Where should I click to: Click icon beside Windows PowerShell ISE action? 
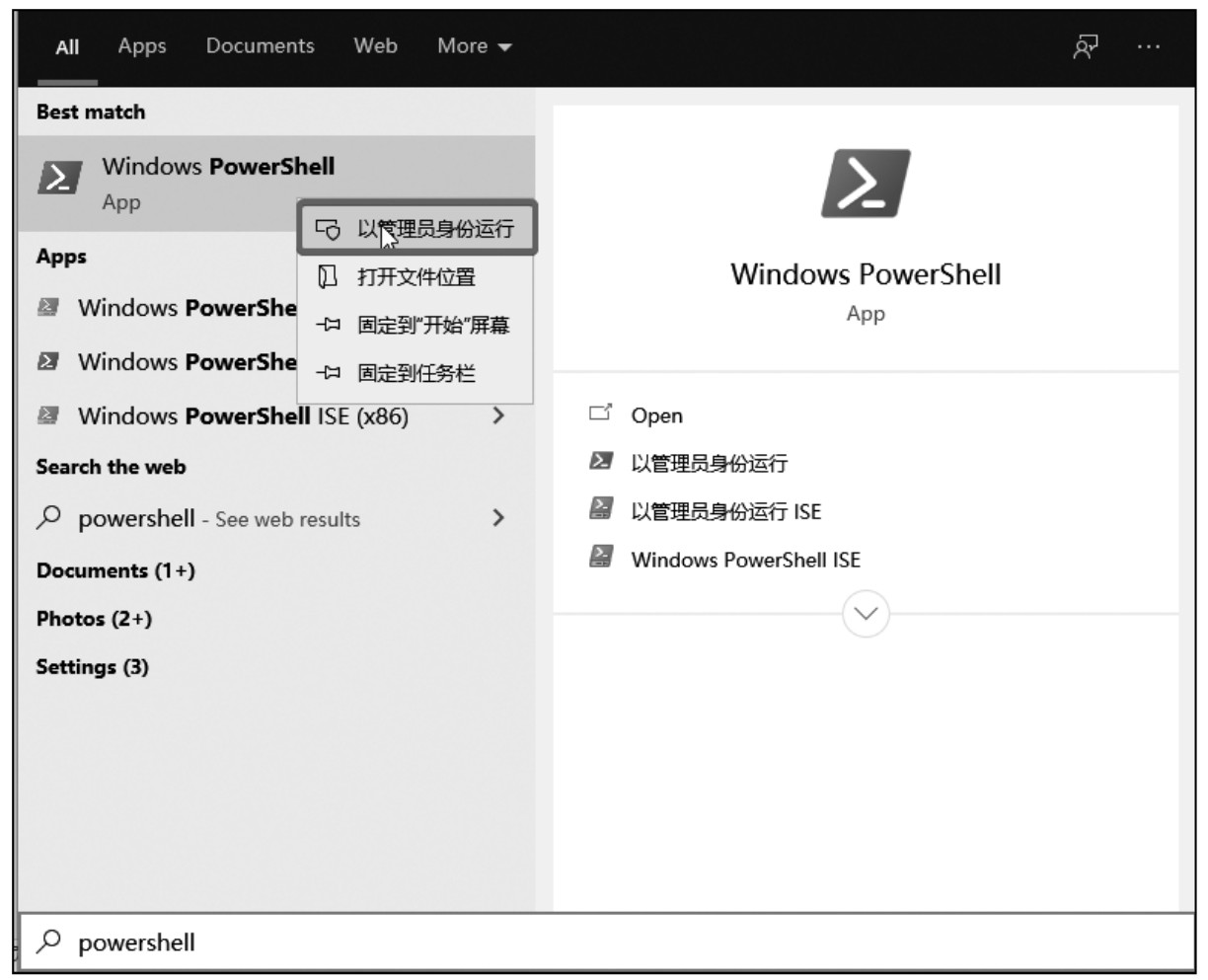click(x=599, y=558)
